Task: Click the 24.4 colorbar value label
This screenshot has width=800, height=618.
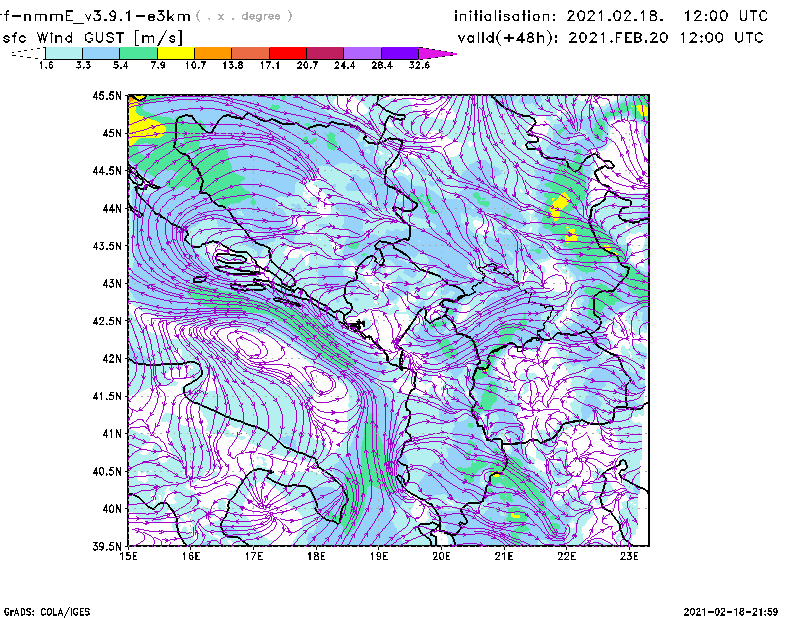Action: point(344,65)
